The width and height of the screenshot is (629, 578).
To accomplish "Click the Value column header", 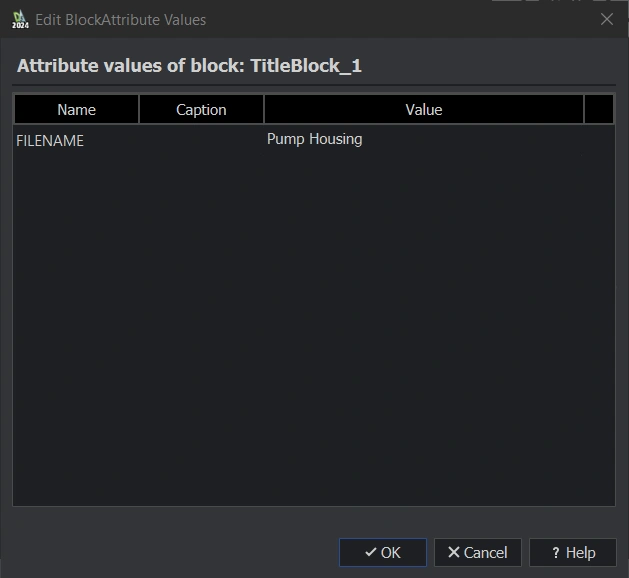I will pos(423,109).
